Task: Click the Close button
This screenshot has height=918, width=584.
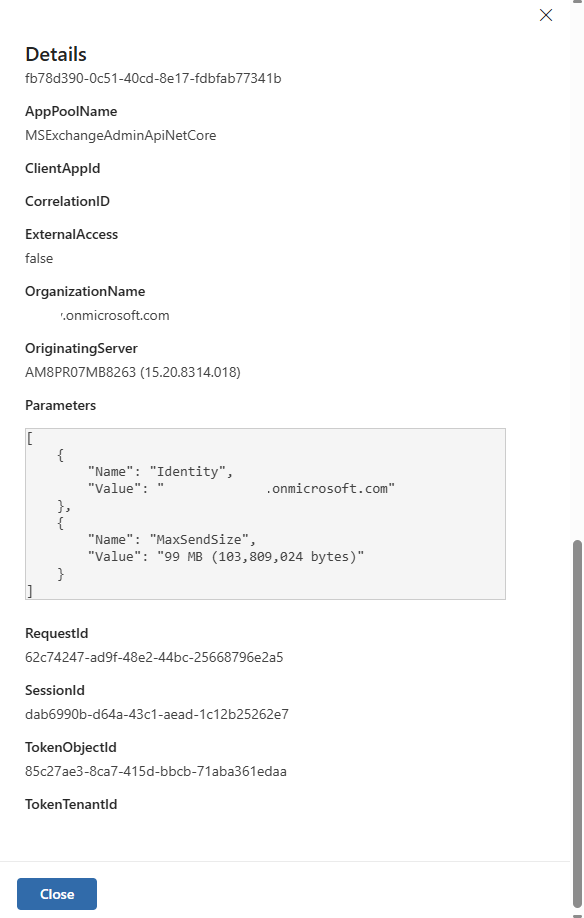Action: (x=57, y=893)
